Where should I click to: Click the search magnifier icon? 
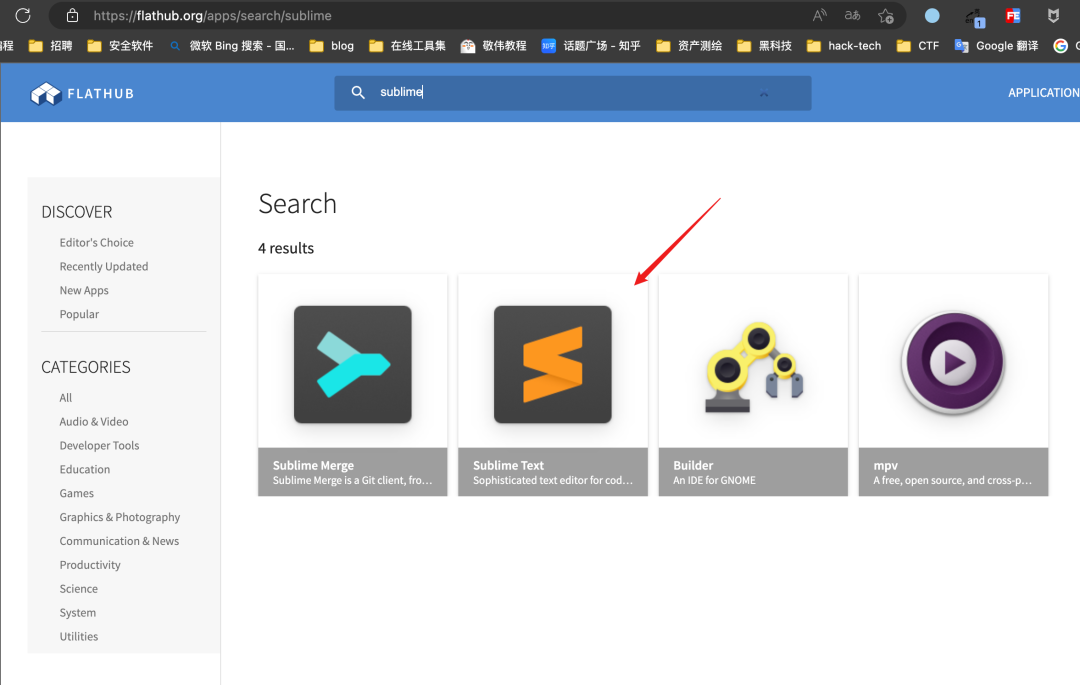(x=357, y=92)
